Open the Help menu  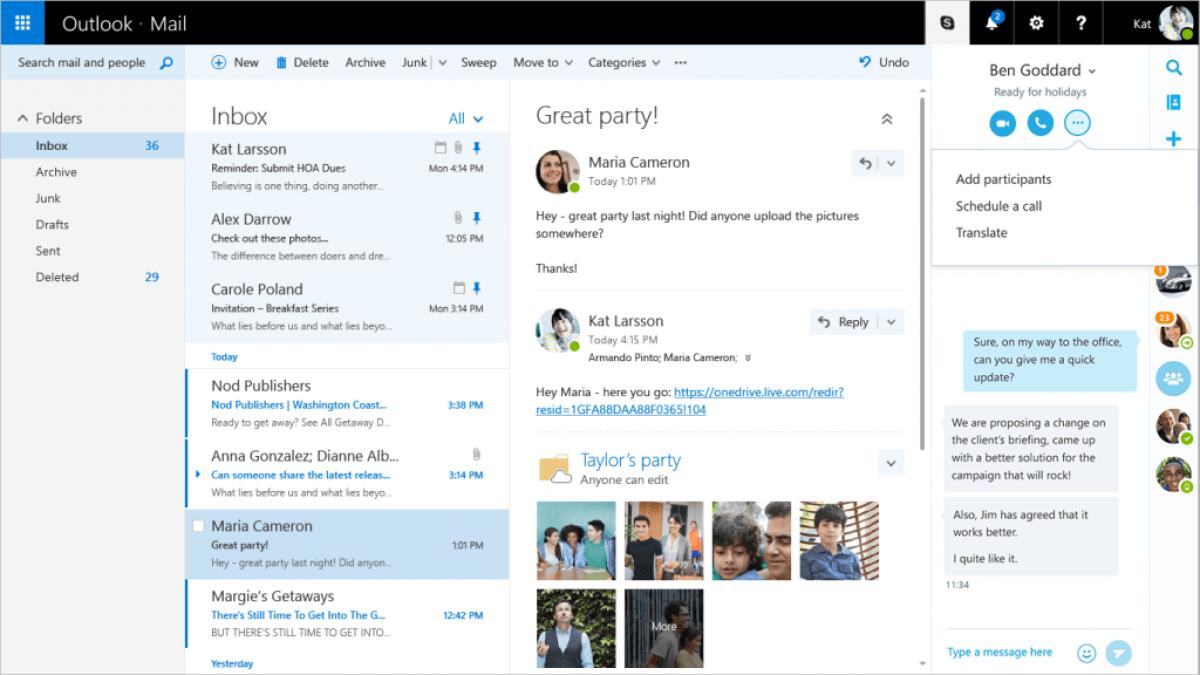click(x=1081, y=23)
